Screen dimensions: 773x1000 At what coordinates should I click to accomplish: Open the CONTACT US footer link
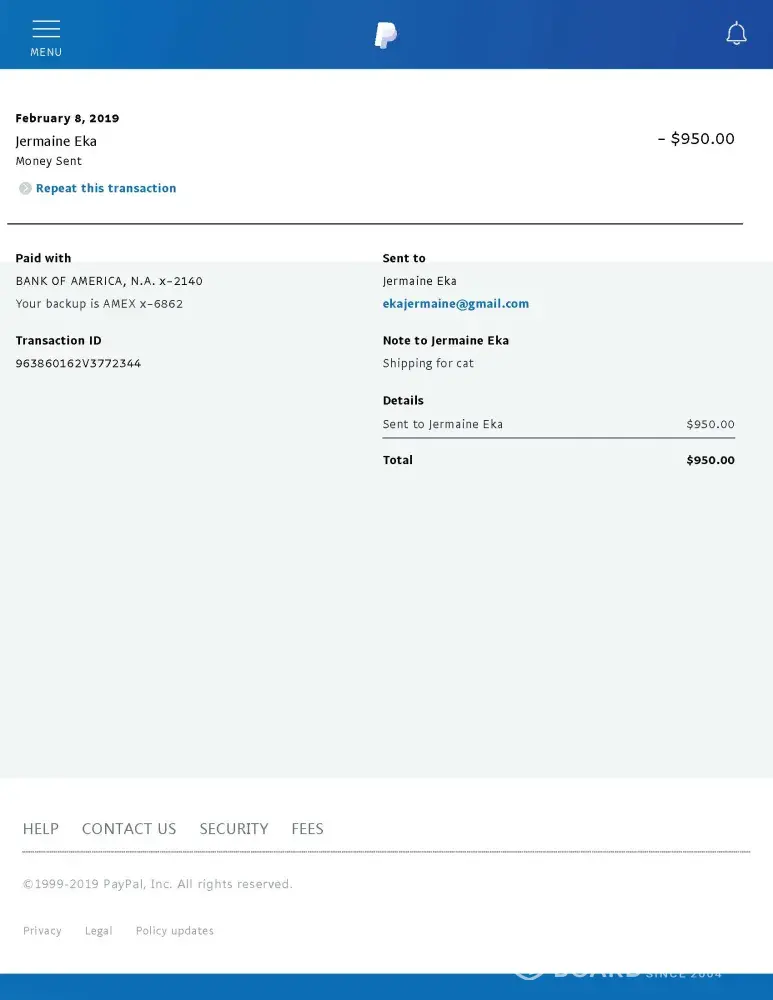129,829
